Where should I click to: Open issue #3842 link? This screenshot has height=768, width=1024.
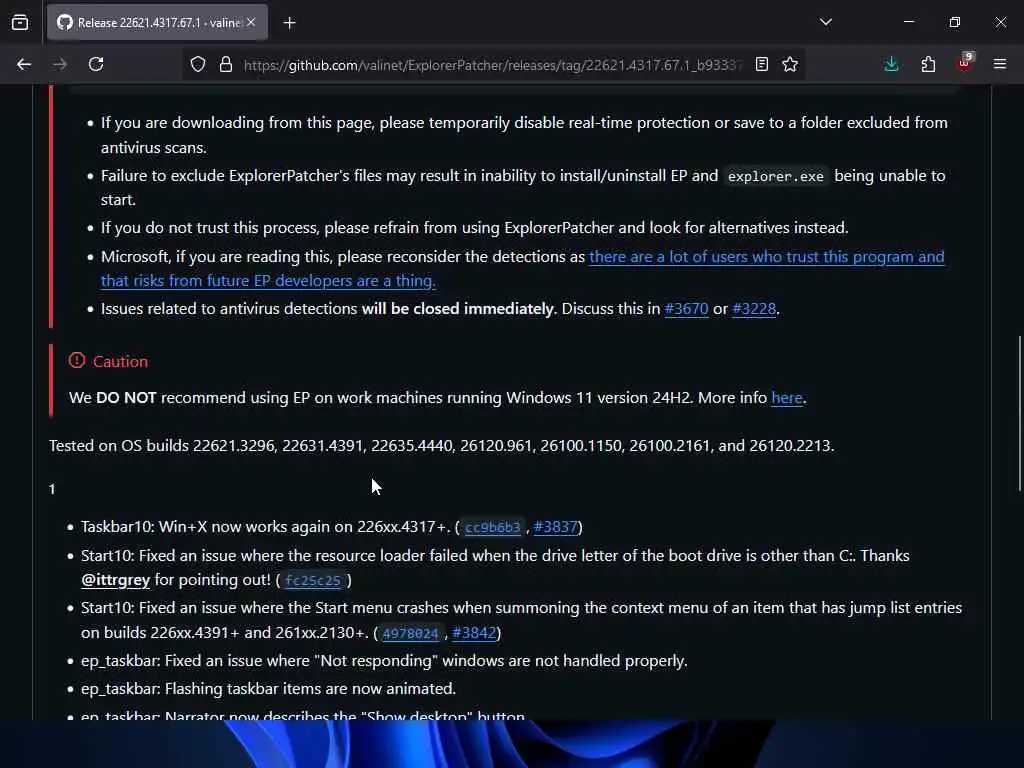[x=474, y=632]
